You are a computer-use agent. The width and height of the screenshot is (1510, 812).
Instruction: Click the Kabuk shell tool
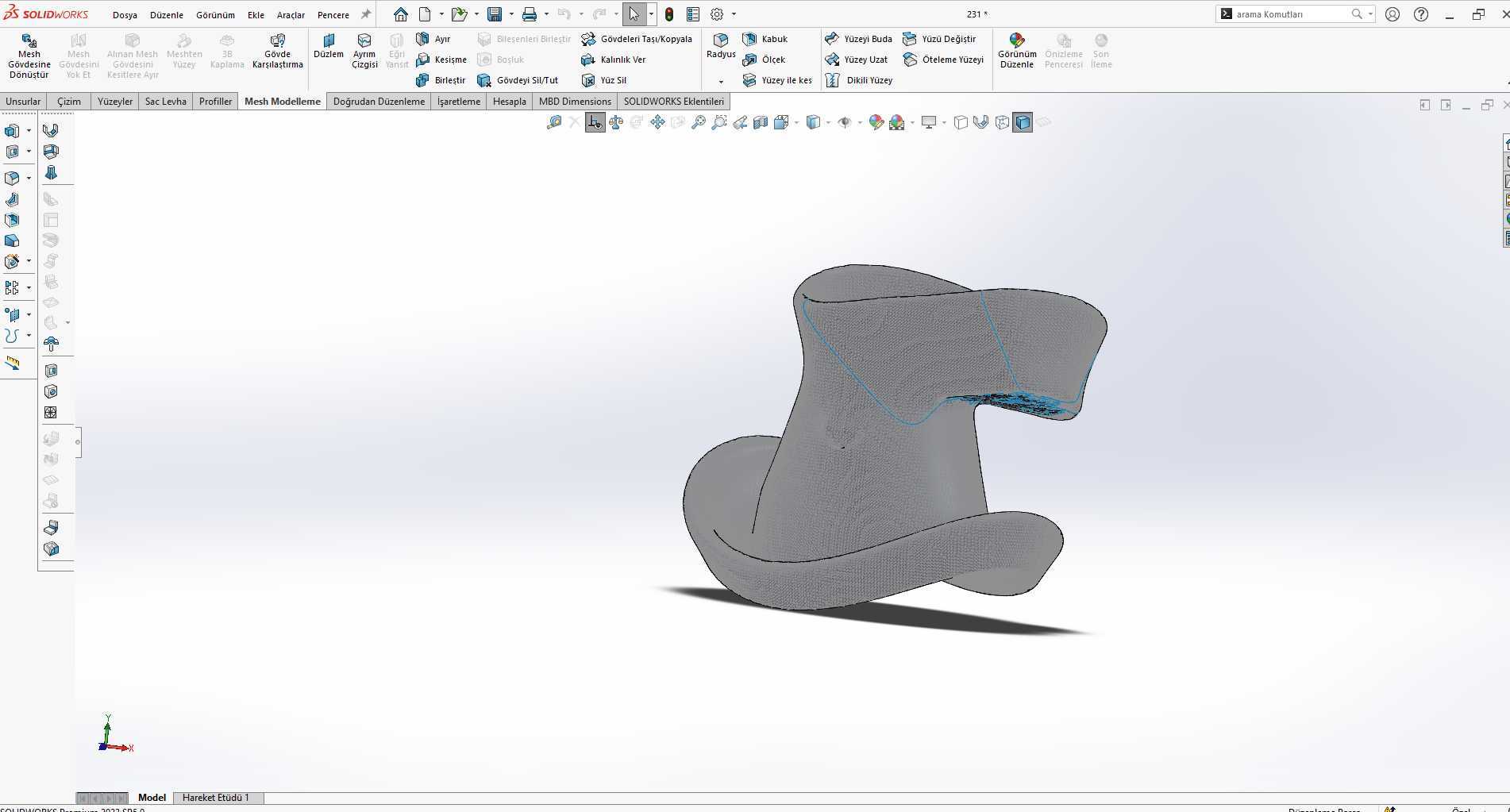765,39
